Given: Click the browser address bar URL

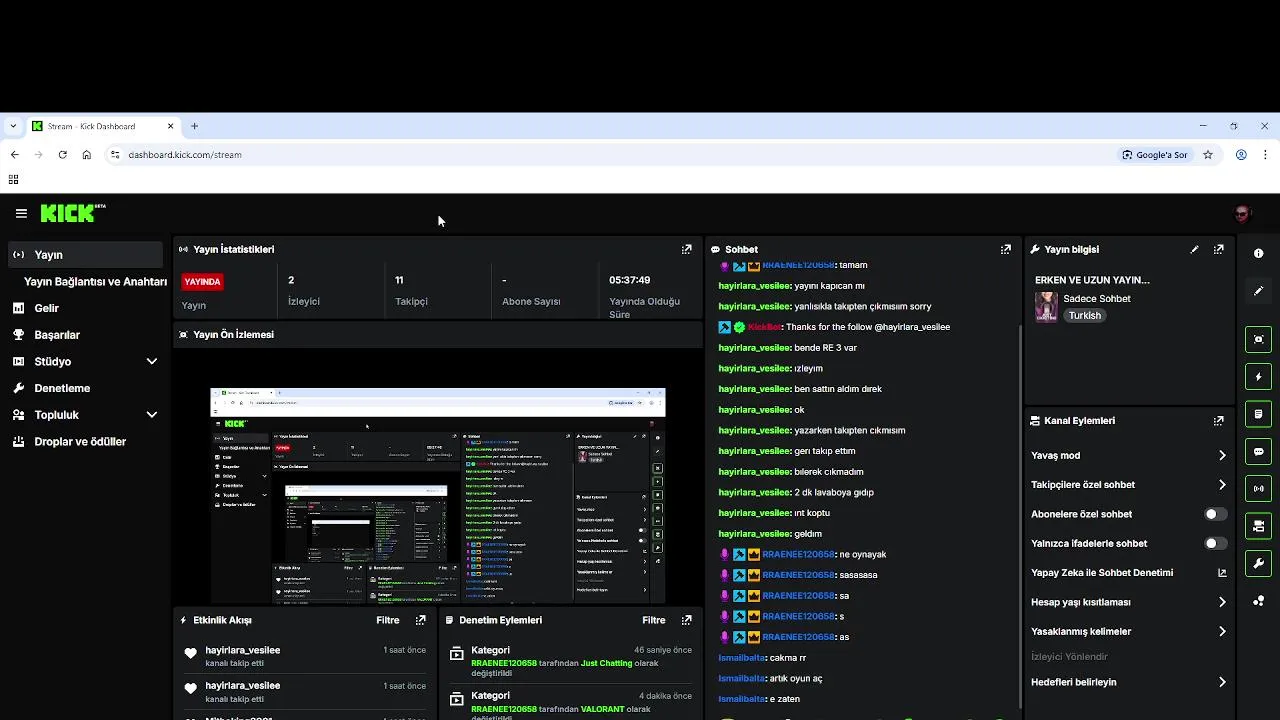Looking at the screenshot, I should [x=185, y=155].
